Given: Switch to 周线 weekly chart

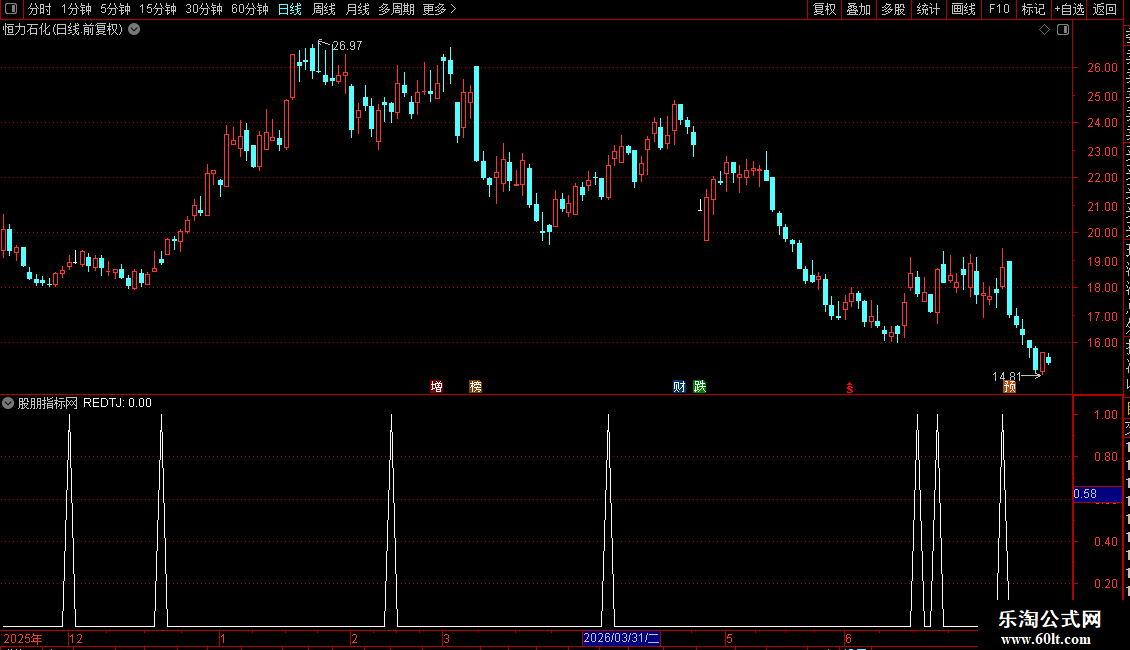Looking at the screenshot, I should click(x=324, y=9).
